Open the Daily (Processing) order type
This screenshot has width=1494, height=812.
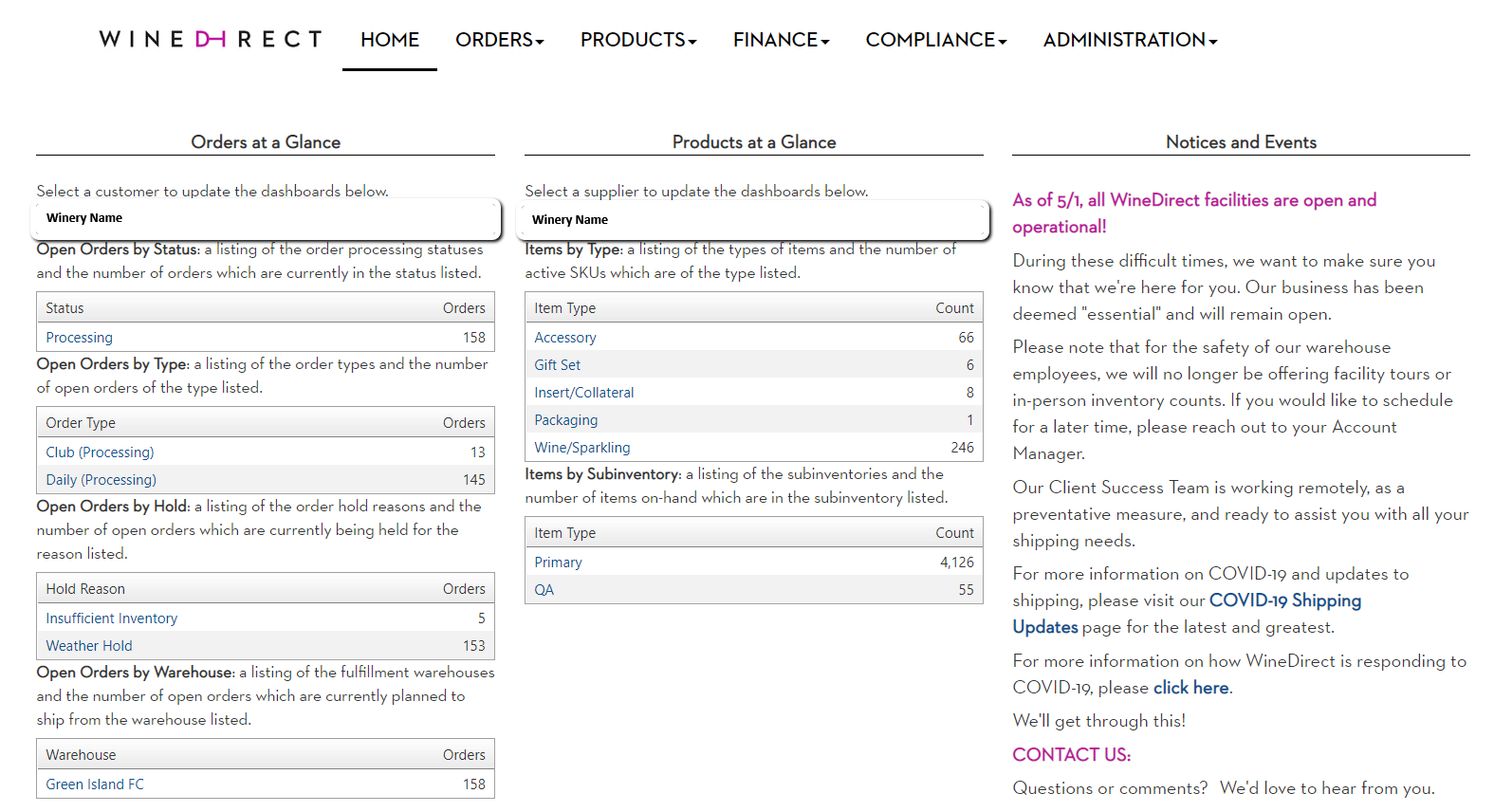coord(101,480)
